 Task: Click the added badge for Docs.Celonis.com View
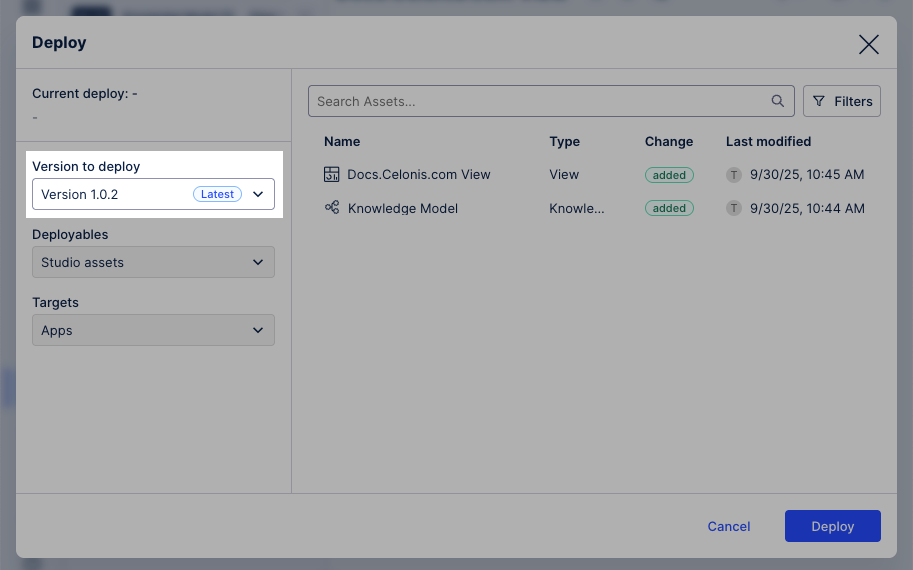(x=669, y=175)
